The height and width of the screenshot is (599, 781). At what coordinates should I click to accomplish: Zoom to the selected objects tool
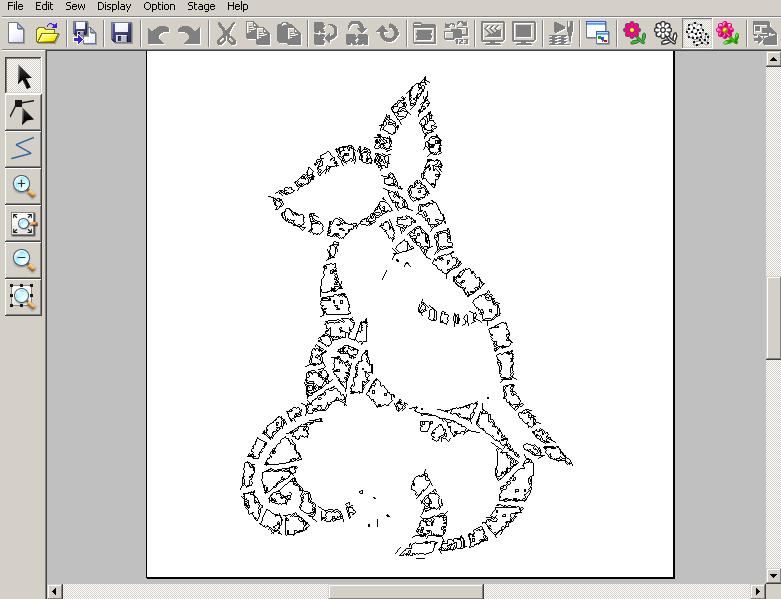23,297
